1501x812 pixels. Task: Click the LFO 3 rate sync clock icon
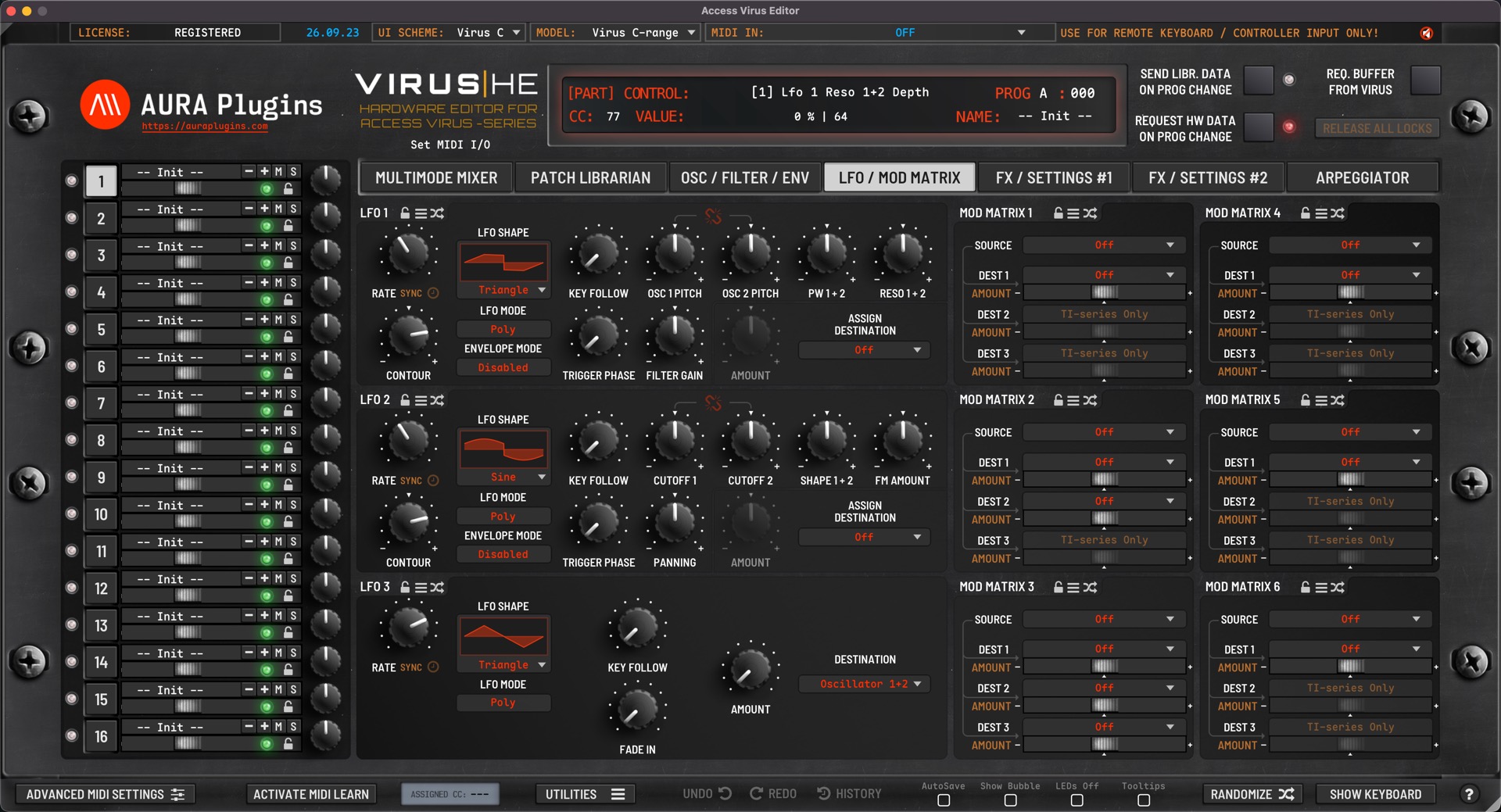[x=433, y=667]
